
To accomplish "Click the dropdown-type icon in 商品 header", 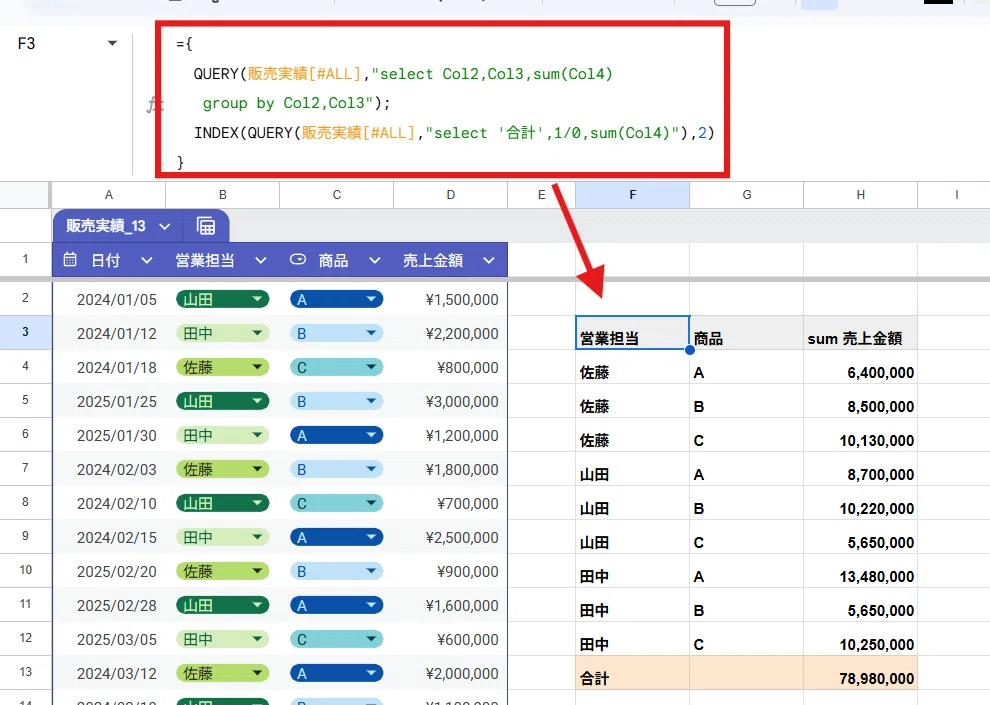I will (x=298, y=259).
